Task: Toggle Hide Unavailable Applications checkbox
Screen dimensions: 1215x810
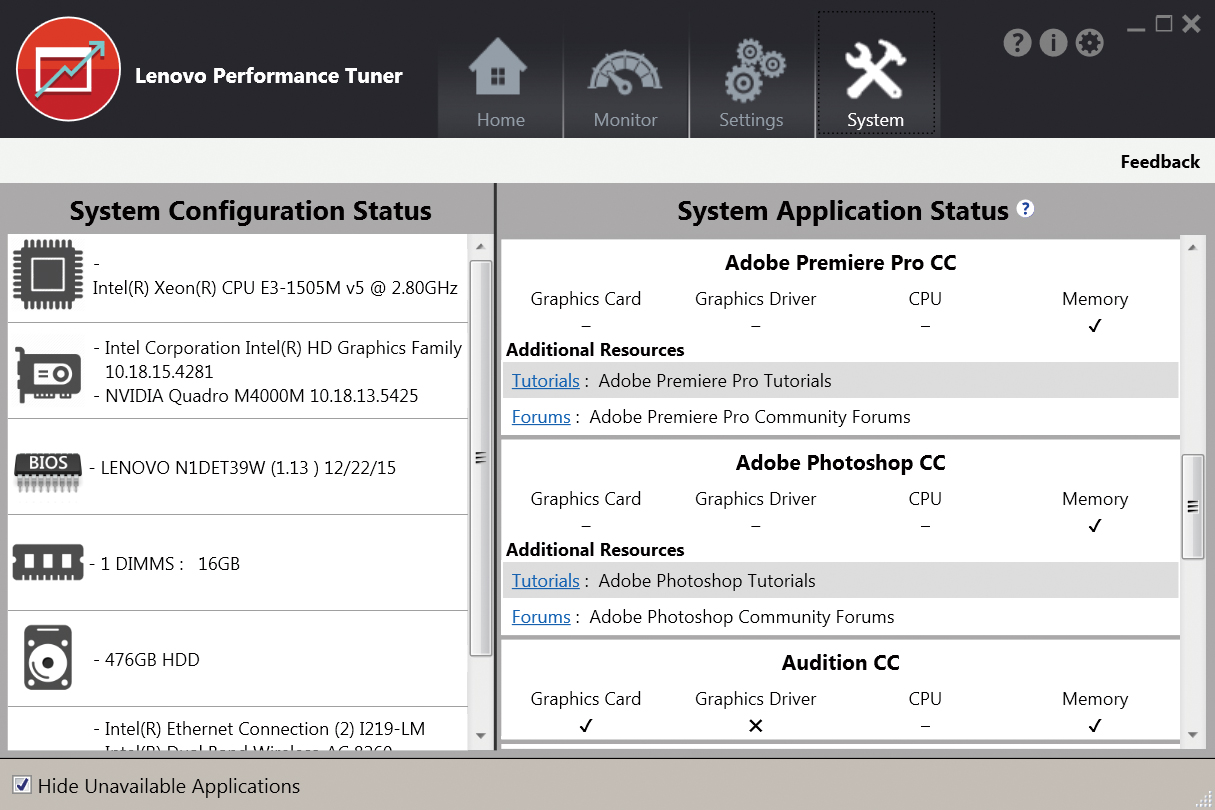Action: point(22,786)
